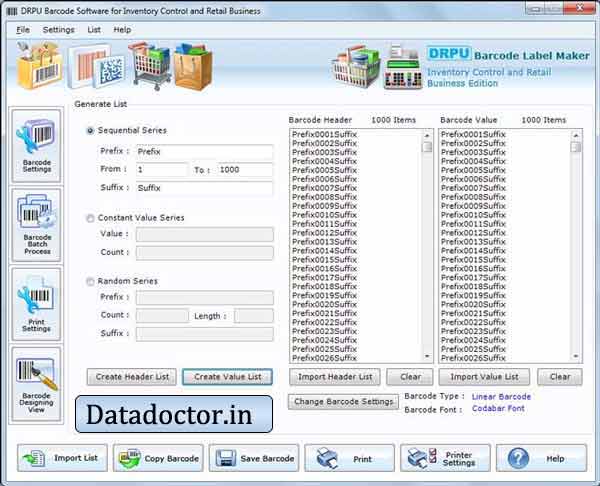
Task: Open the List menu
Action: pyautogui.click(x=94, y=30)
